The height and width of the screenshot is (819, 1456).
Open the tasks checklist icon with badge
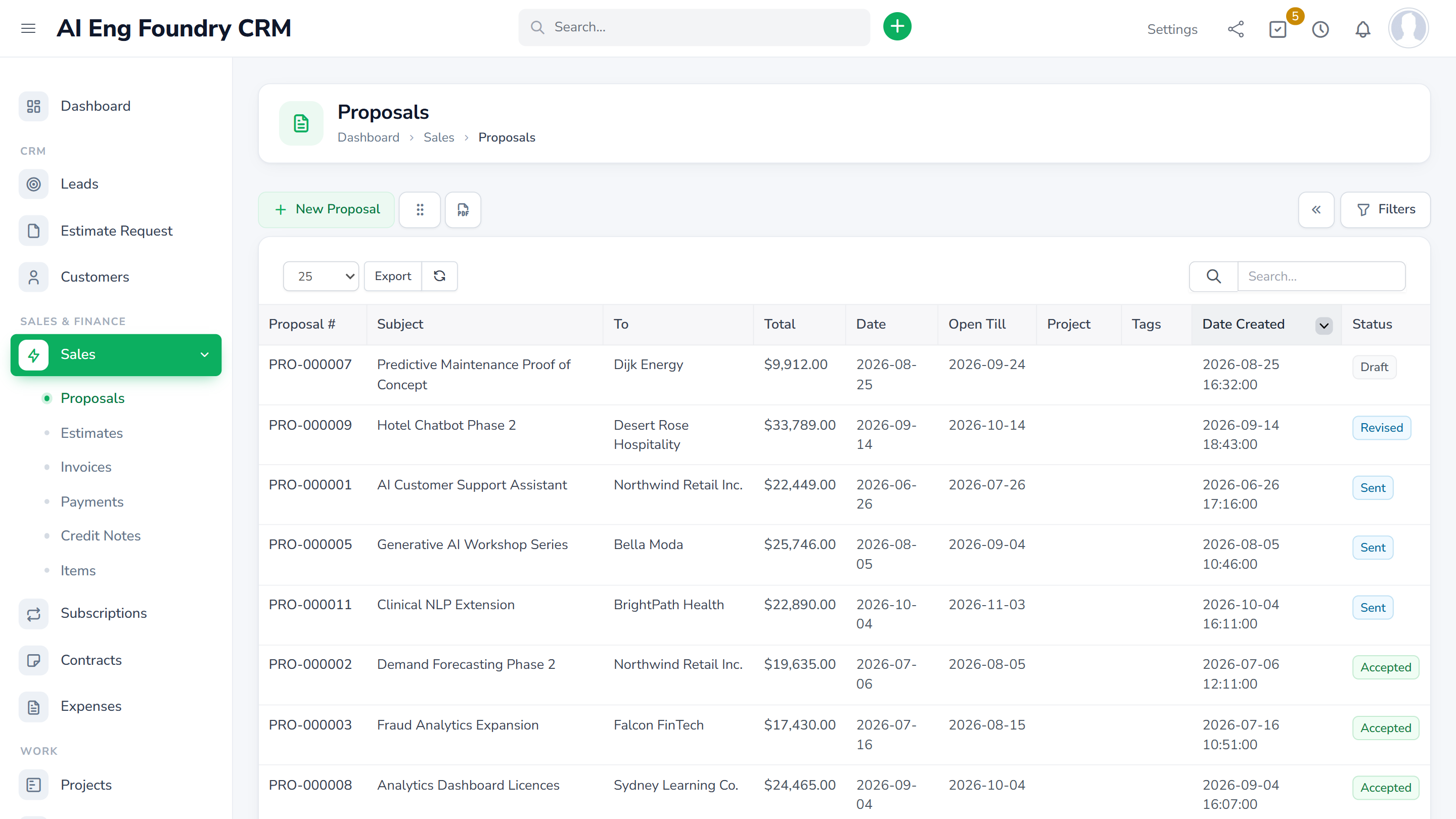click(x=1278, y=29)
